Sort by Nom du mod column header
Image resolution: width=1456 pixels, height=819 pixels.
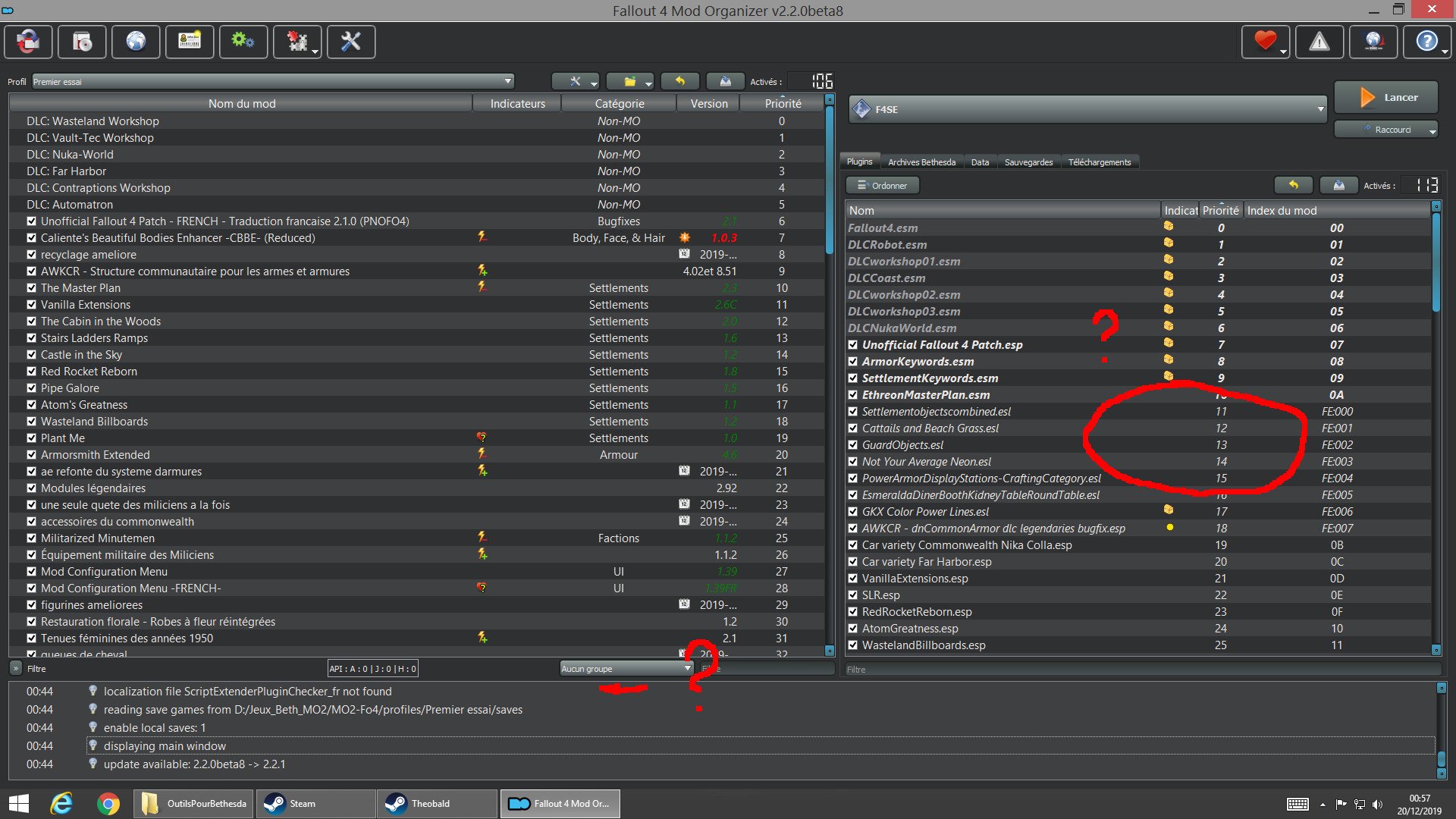[242, 103]
